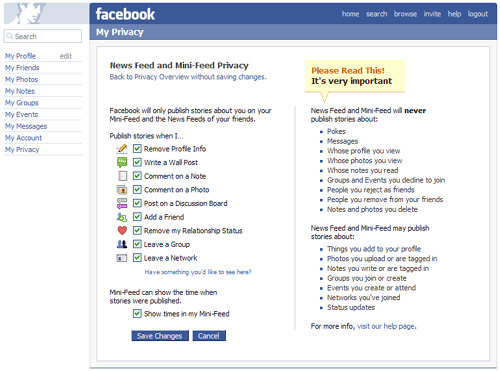Screen dimensions: 500x371
Task: Click the green speech bubble Wall Post icon
Action: pos(122,162)
